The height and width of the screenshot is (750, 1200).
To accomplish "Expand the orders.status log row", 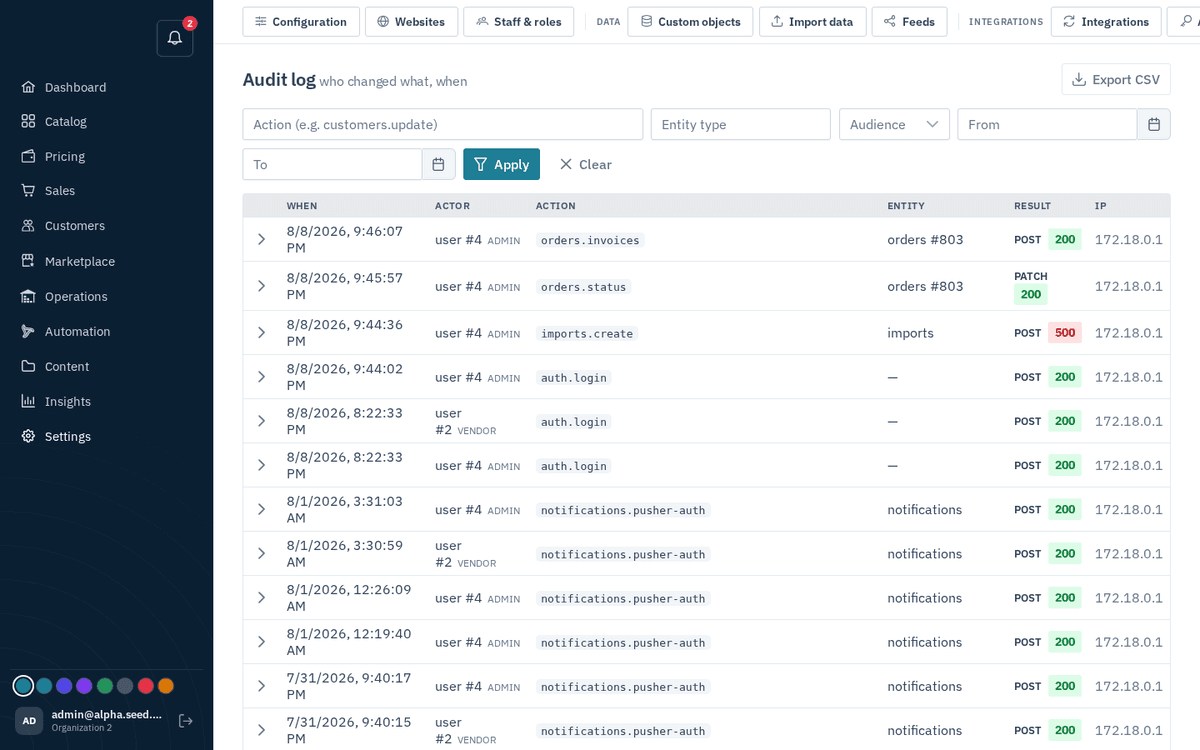I will [x=261, y=286].
